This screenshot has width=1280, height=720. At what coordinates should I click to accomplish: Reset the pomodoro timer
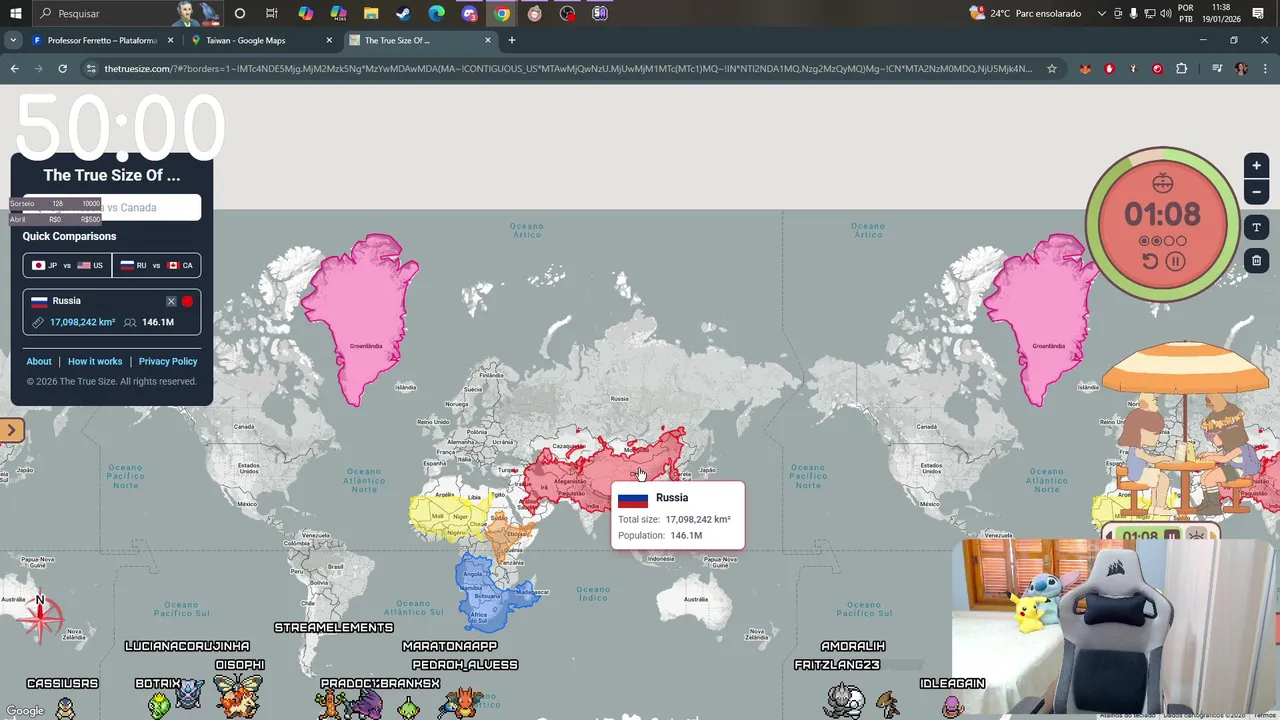pos(1150,261)
